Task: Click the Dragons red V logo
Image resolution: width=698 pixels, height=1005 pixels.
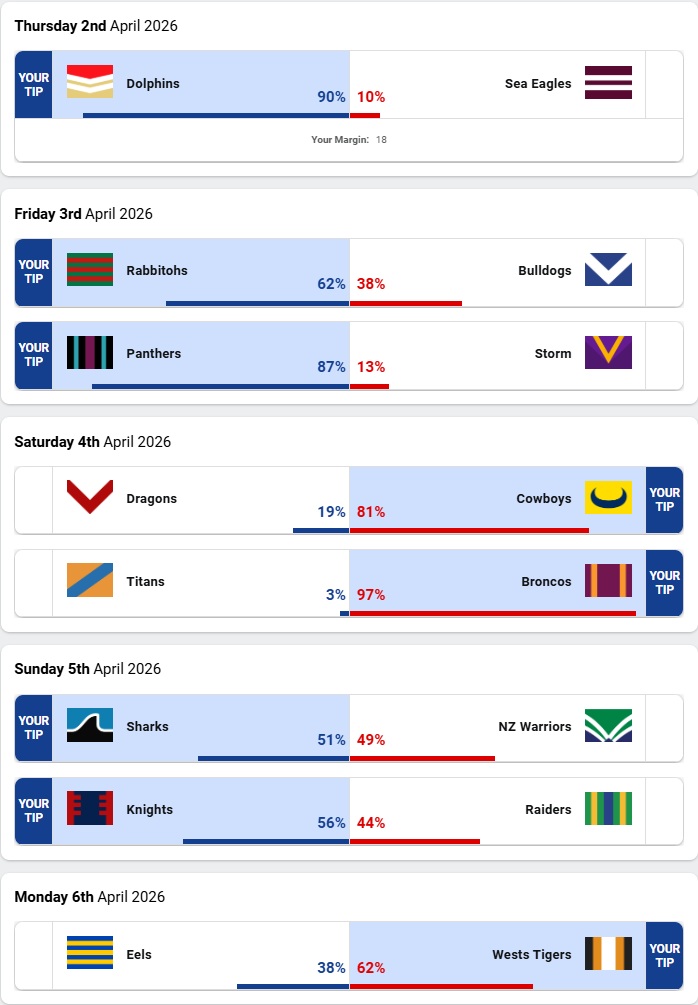Action: tap(90, 498)
